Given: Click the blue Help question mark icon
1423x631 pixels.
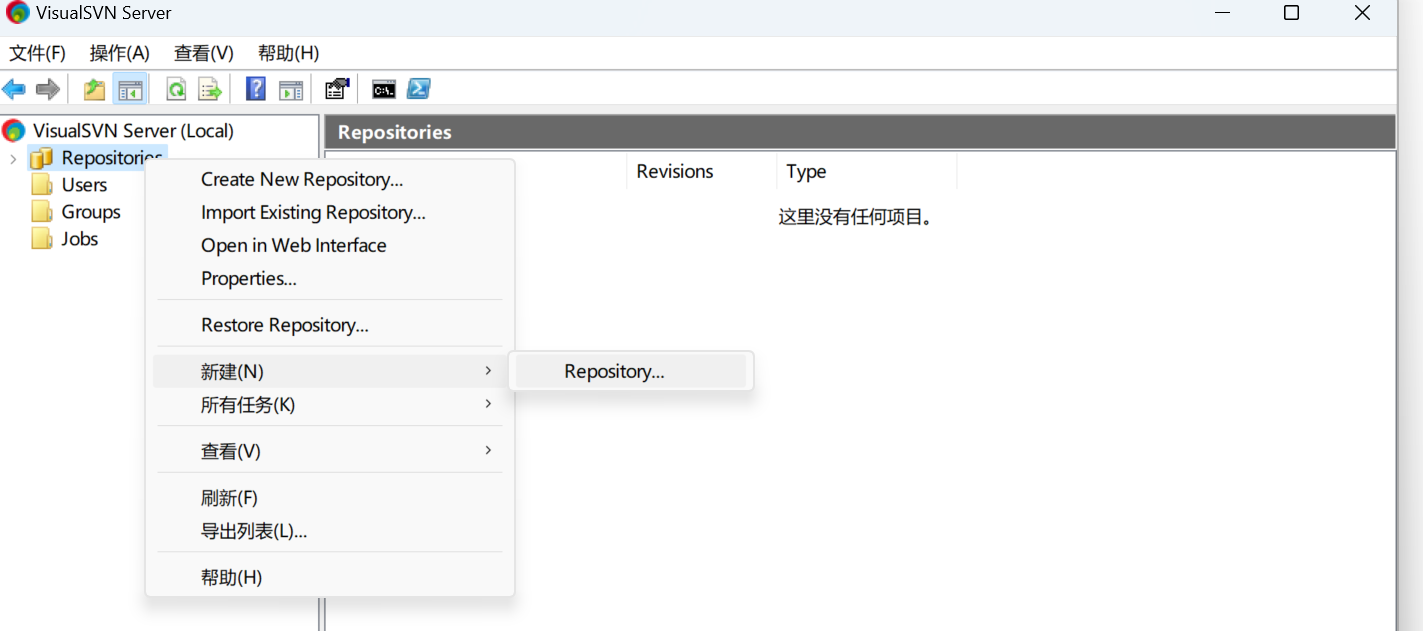Looking at the screenshot, I should (256, 89).
